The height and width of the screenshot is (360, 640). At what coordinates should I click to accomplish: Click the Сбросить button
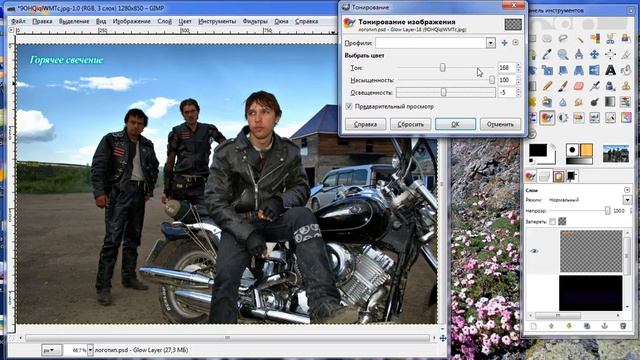[411, 124]
